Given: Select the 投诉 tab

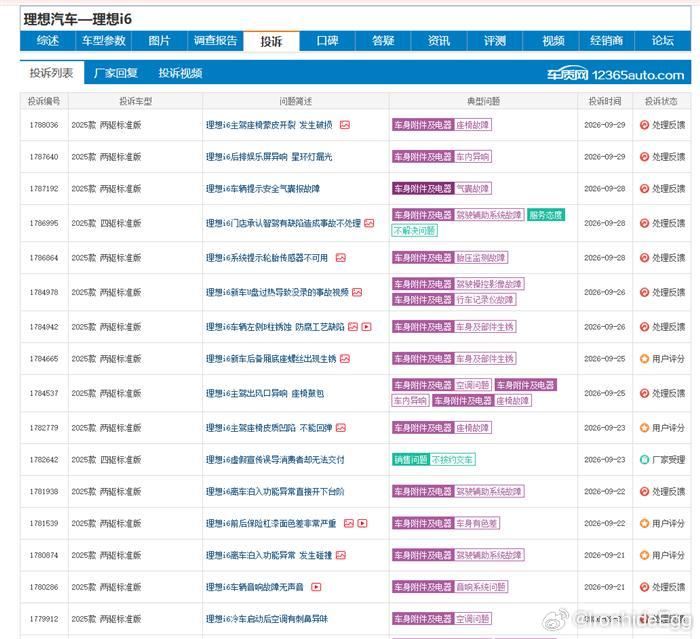Looking at the screenshot, I should coord(271,42).
